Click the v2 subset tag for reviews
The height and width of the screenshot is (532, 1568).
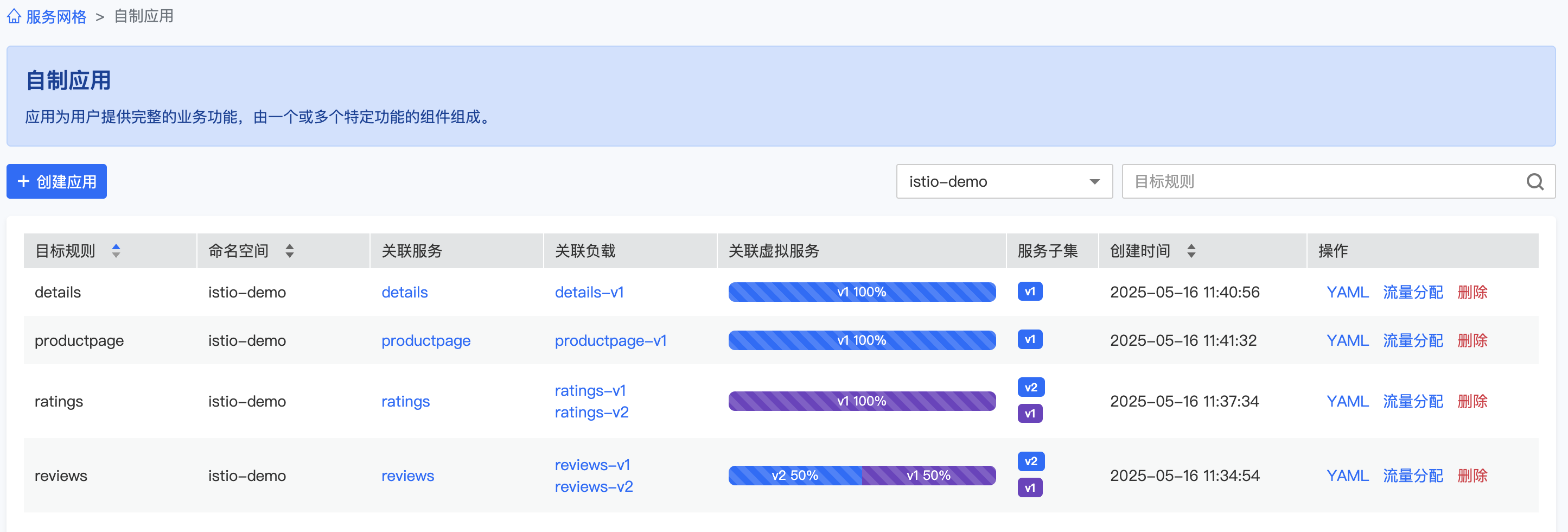1030,461
